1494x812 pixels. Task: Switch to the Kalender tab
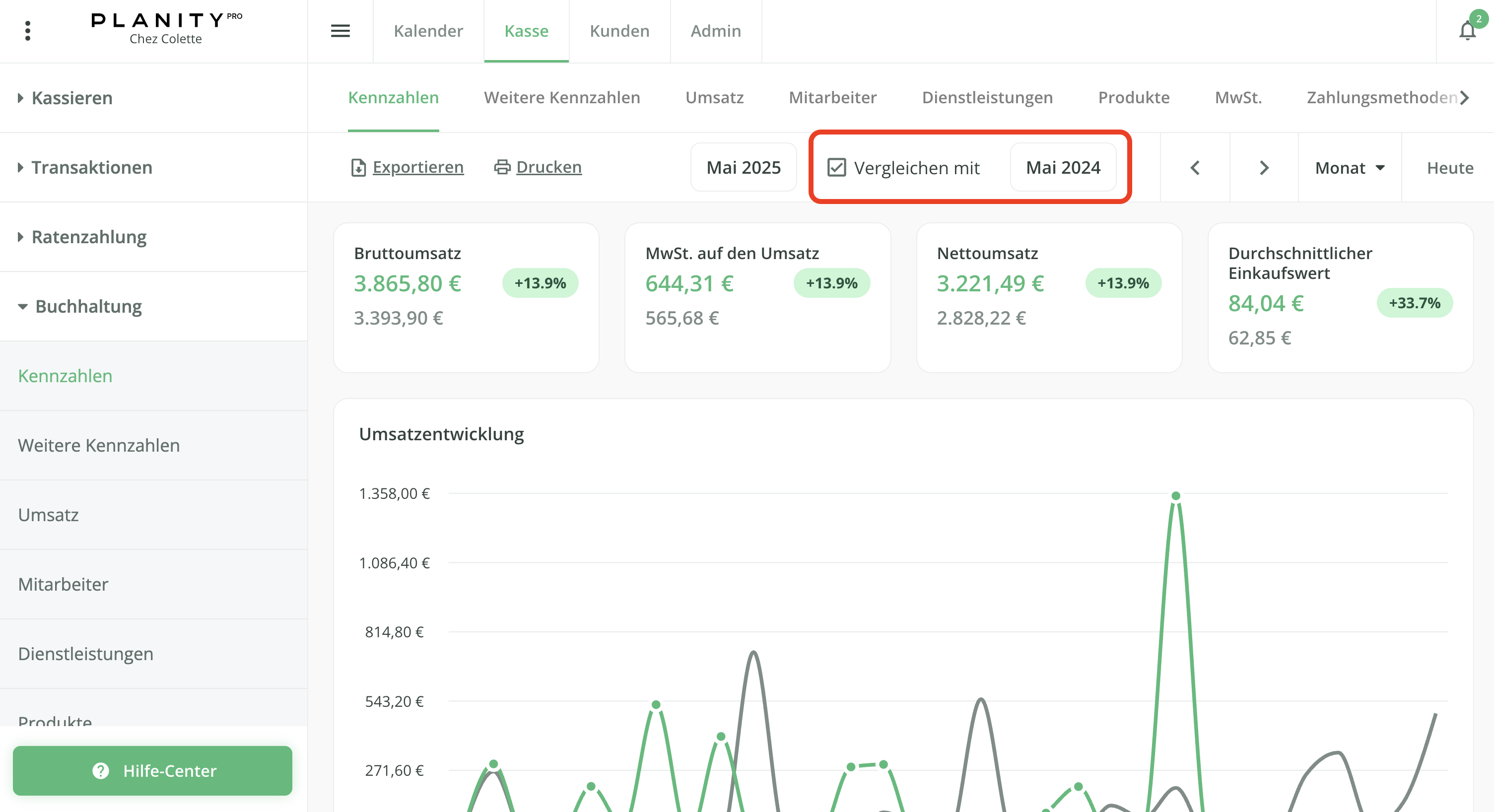click(x=428, y=31)
